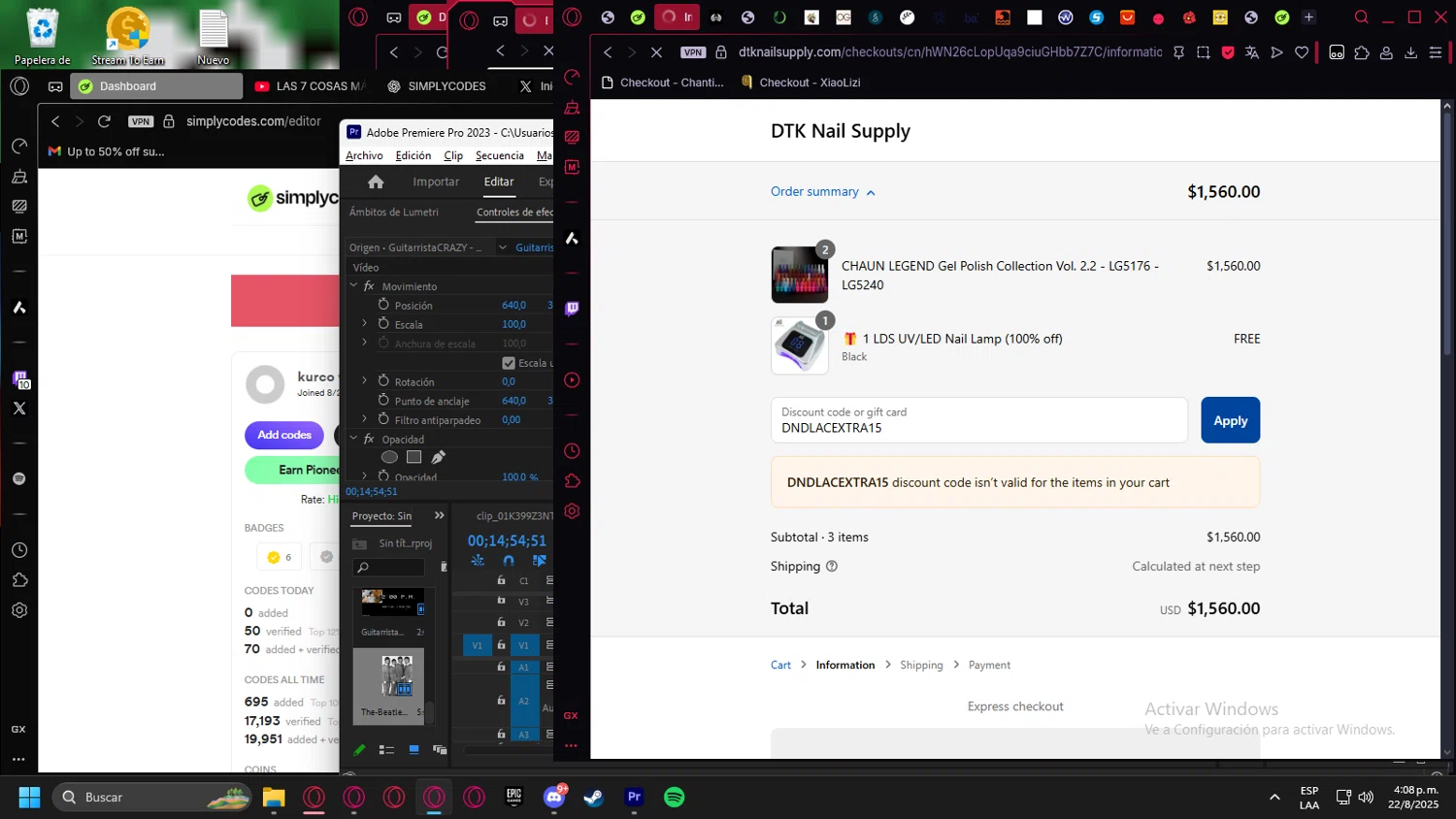The width and height of the screenshot is (1456, 819).
Task: Click the Cart breadcrumb link
Action: tap(780, 665)
